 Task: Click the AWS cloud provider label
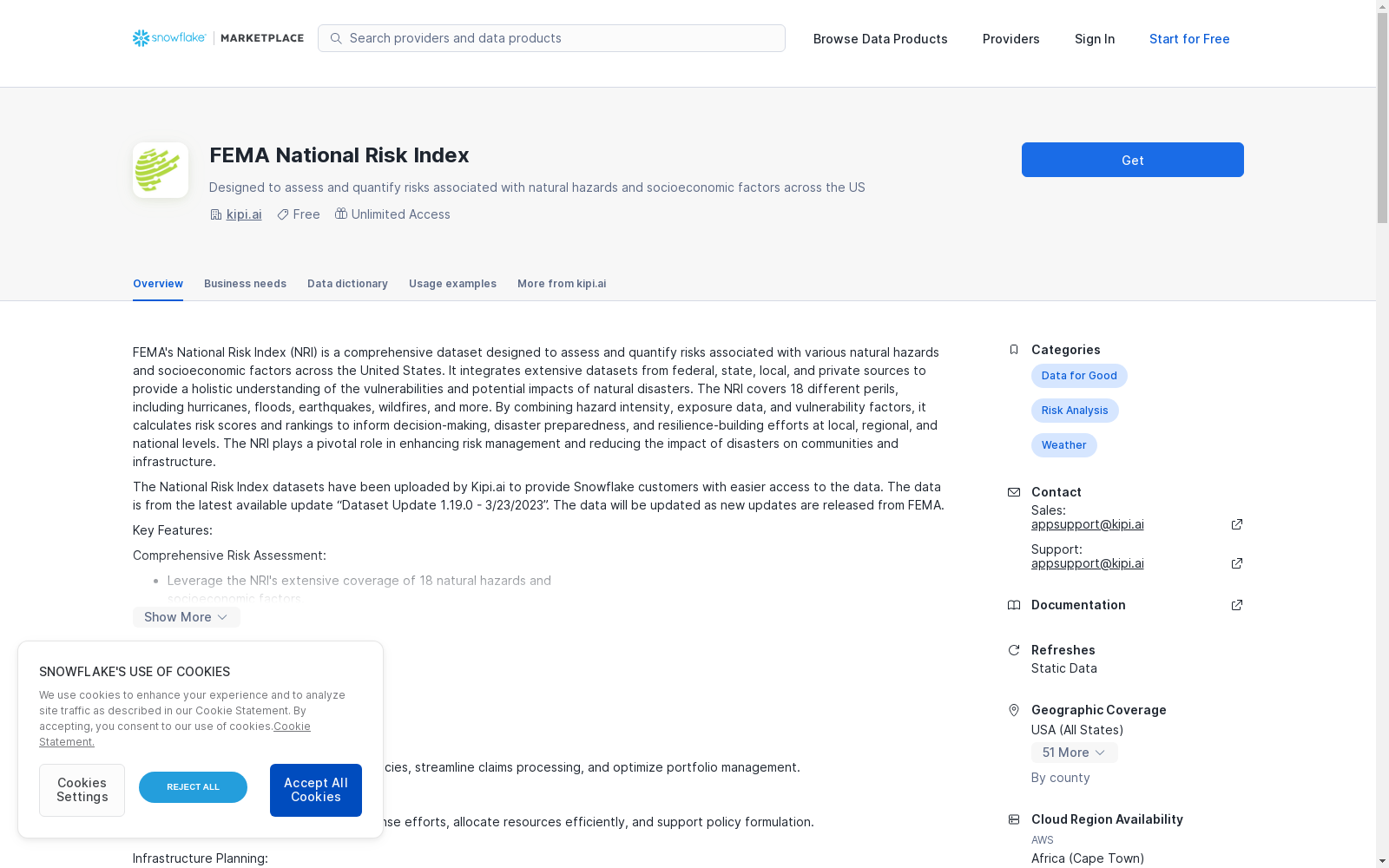click(x=1043, y=840)
